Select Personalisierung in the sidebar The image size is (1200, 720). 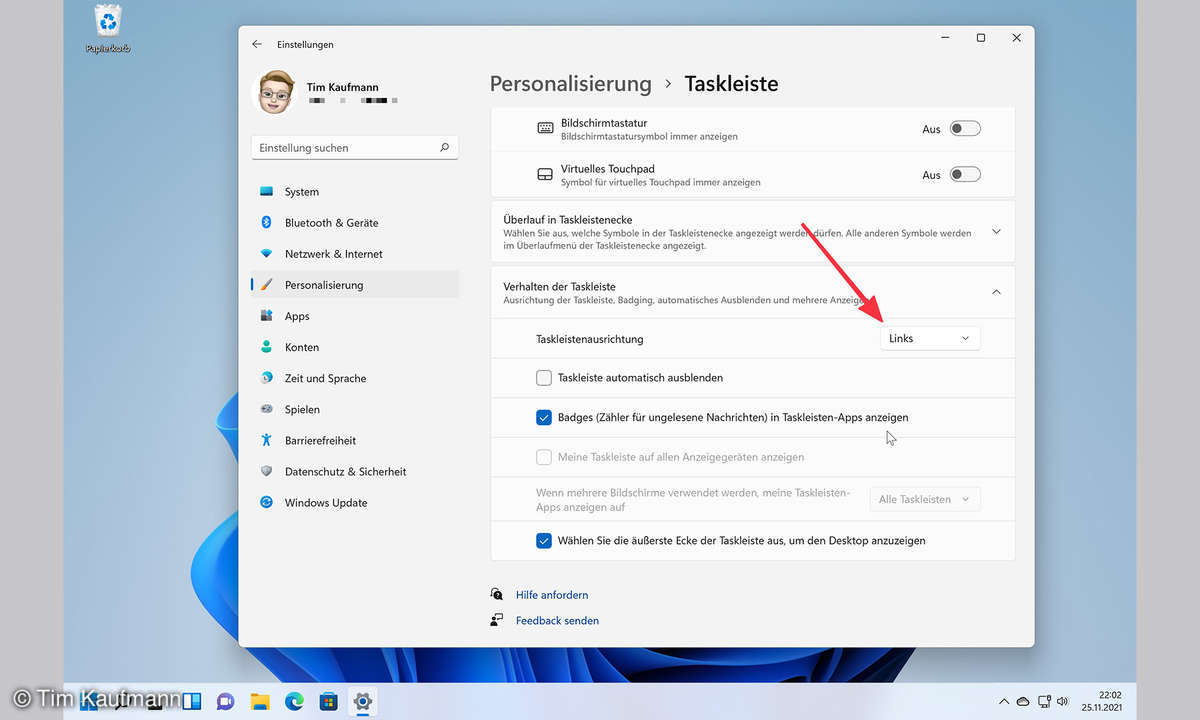click(355, 284)
